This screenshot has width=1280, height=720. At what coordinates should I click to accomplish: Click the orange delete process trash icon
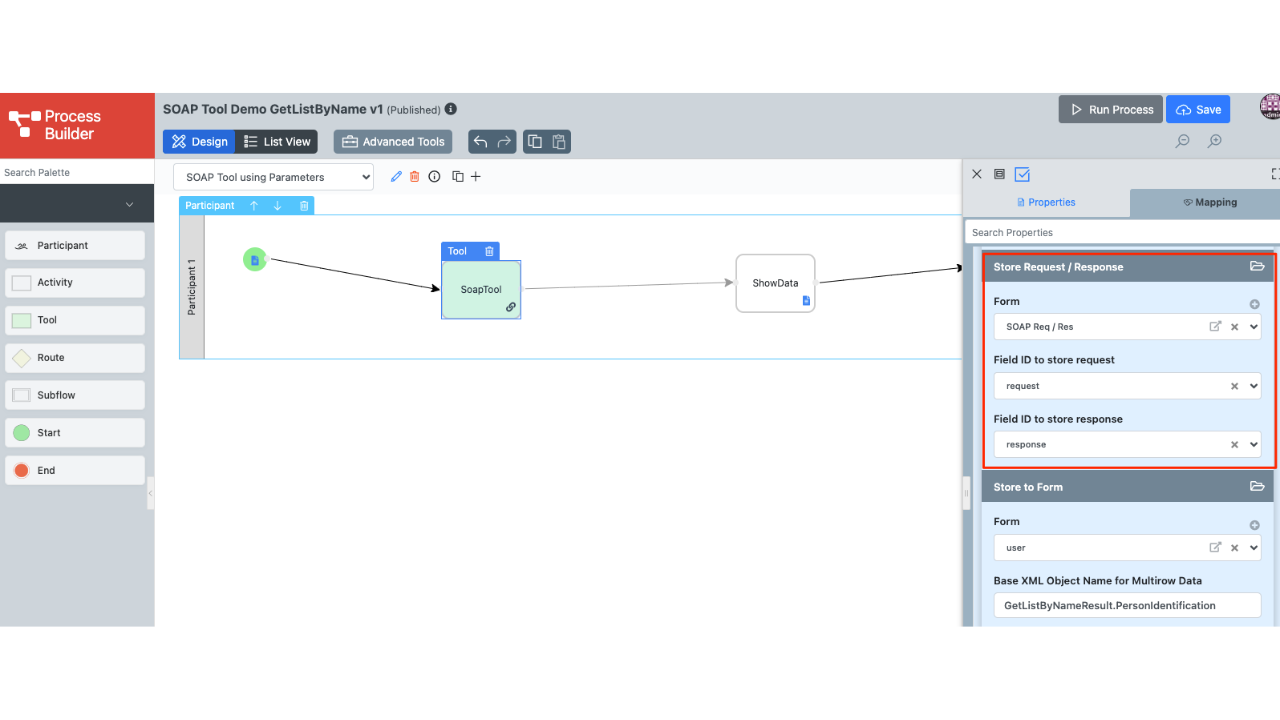[x=415, y=177]
